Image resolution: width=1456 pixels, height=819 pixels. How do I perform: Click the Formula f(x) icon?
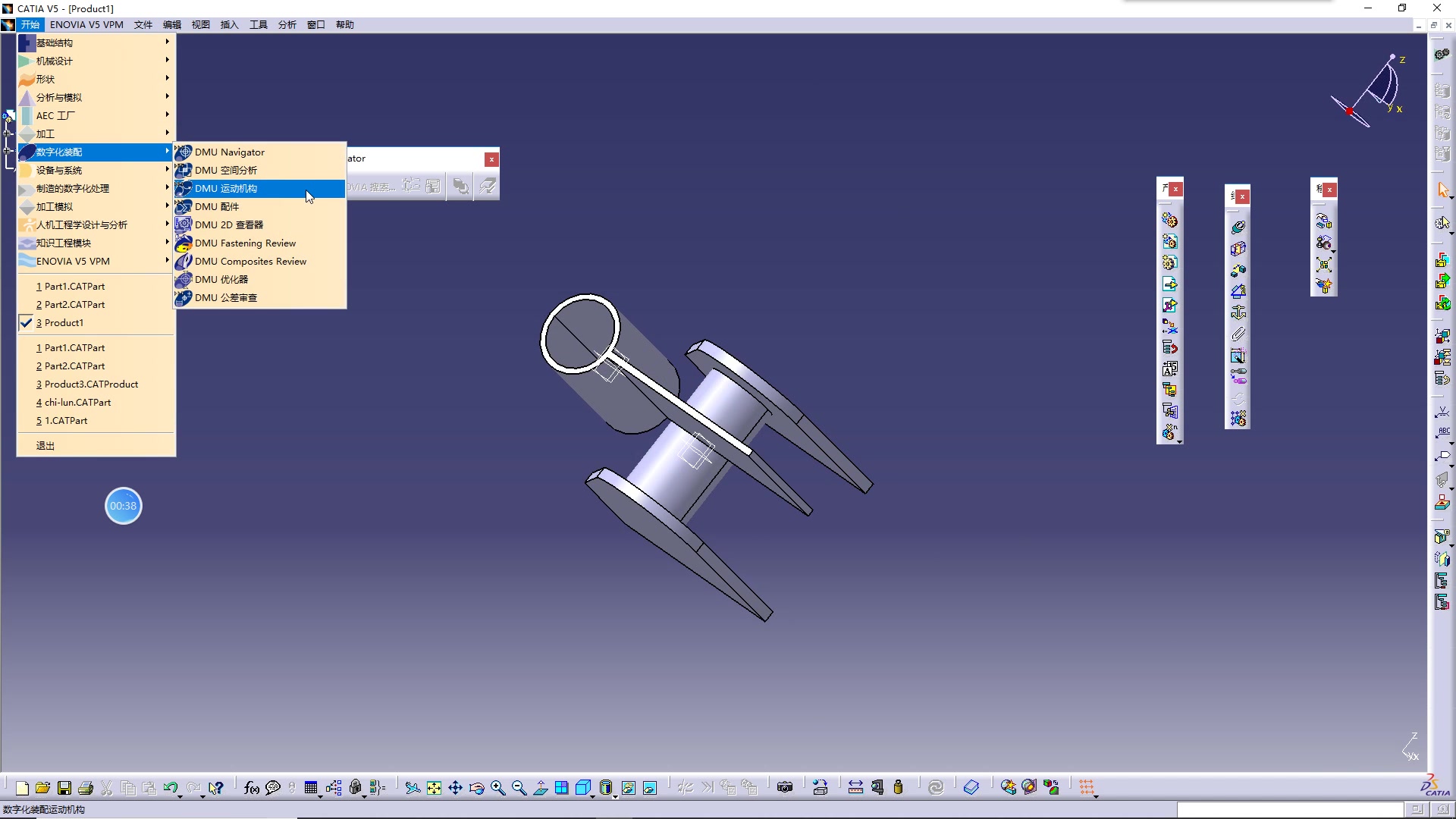click(x=251, y=788)
